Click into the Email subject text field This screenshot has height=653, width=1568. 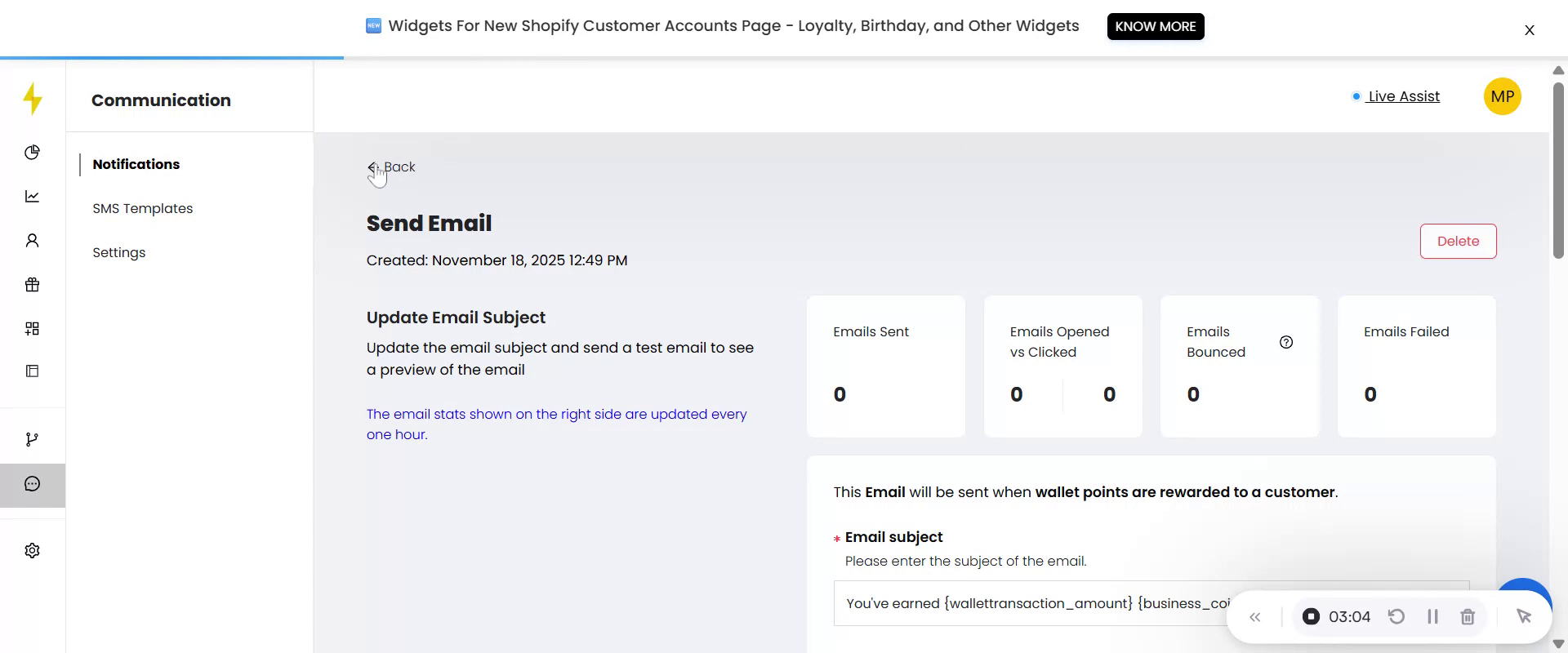(x=1029, y=604)
